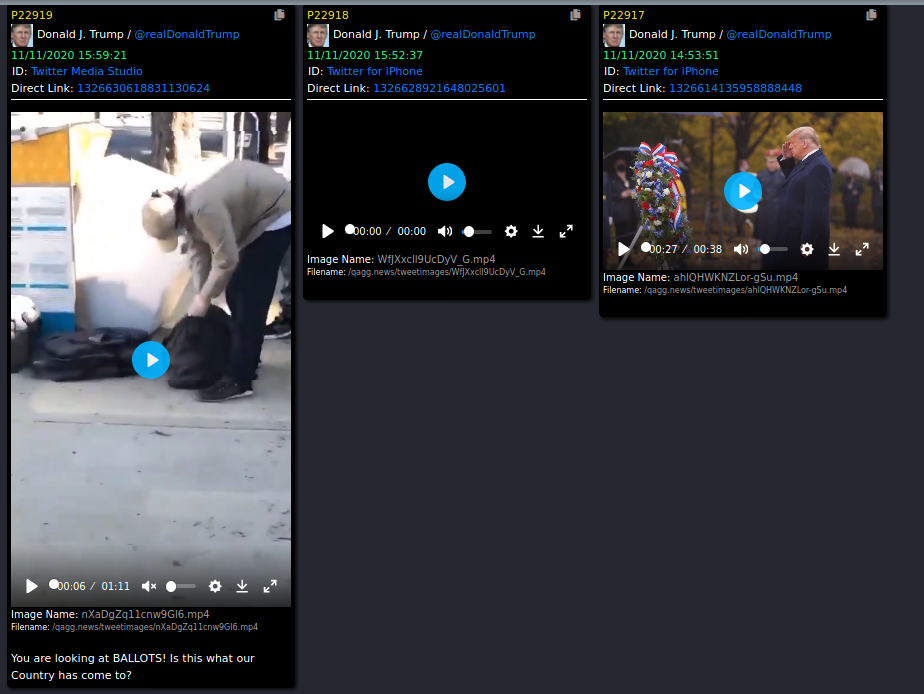
Task: Open the Twitter Media Studio source link
Action: coord(87,71)
